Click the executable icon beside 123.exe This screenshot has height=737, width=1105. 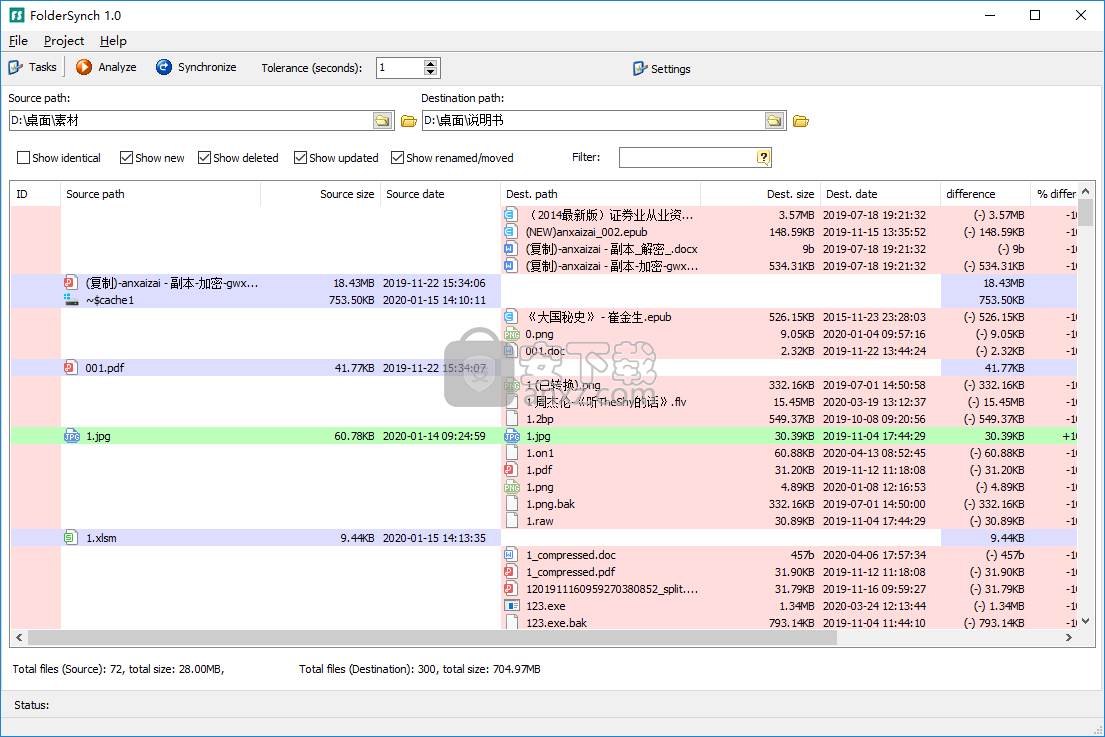[512, 606]
